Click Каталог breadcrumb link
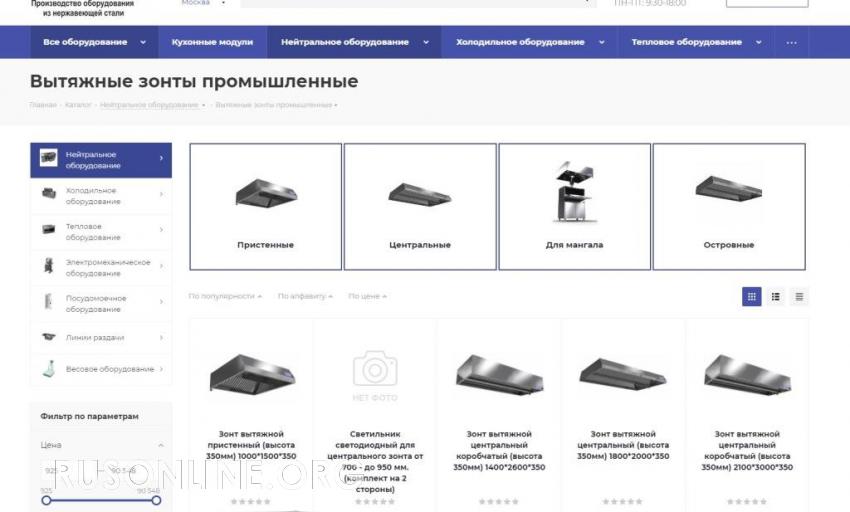This screenshot has width=850, height=512. [78, 105]
